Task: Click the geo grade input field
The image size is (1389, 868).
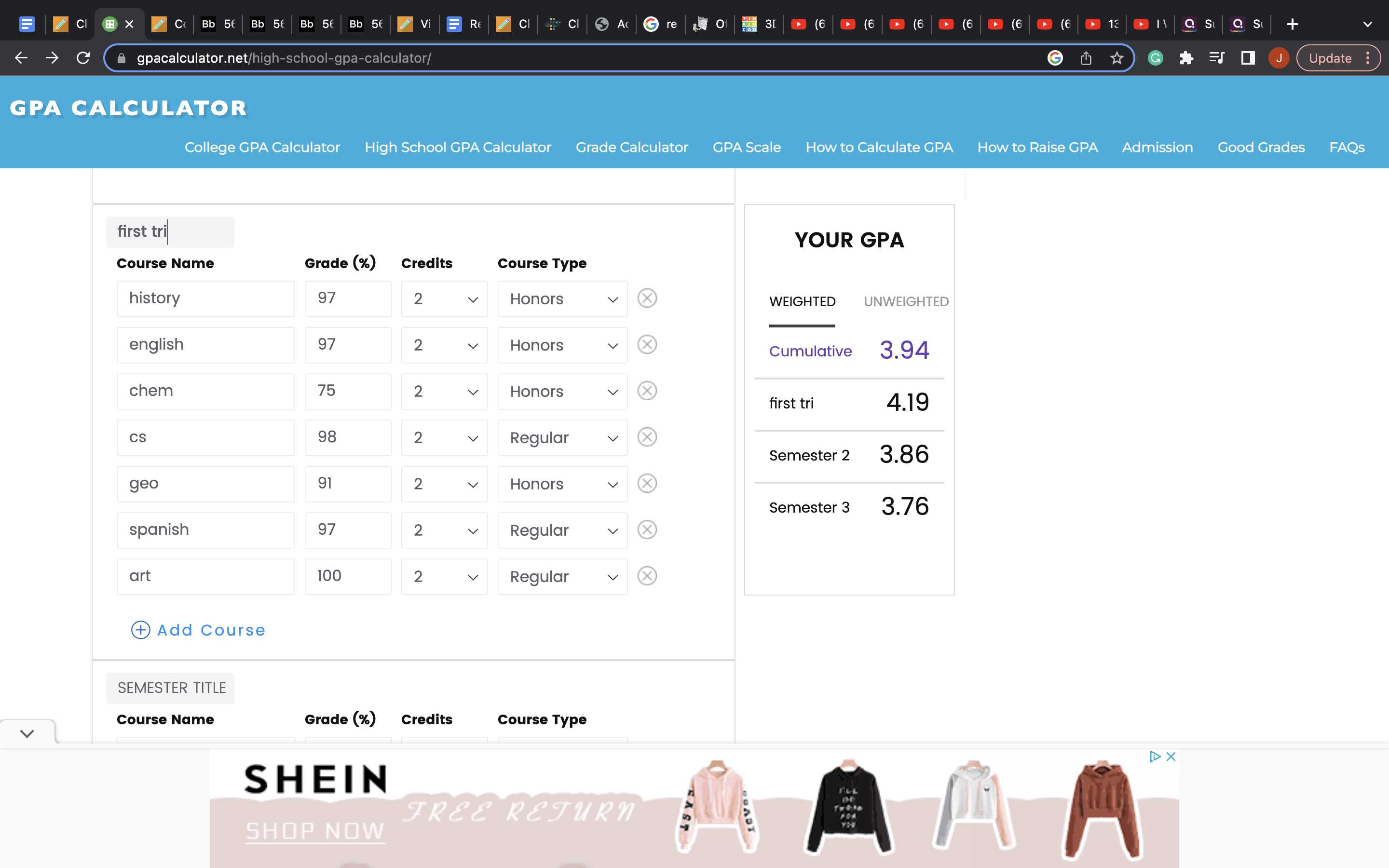Action: coord(348,484)
